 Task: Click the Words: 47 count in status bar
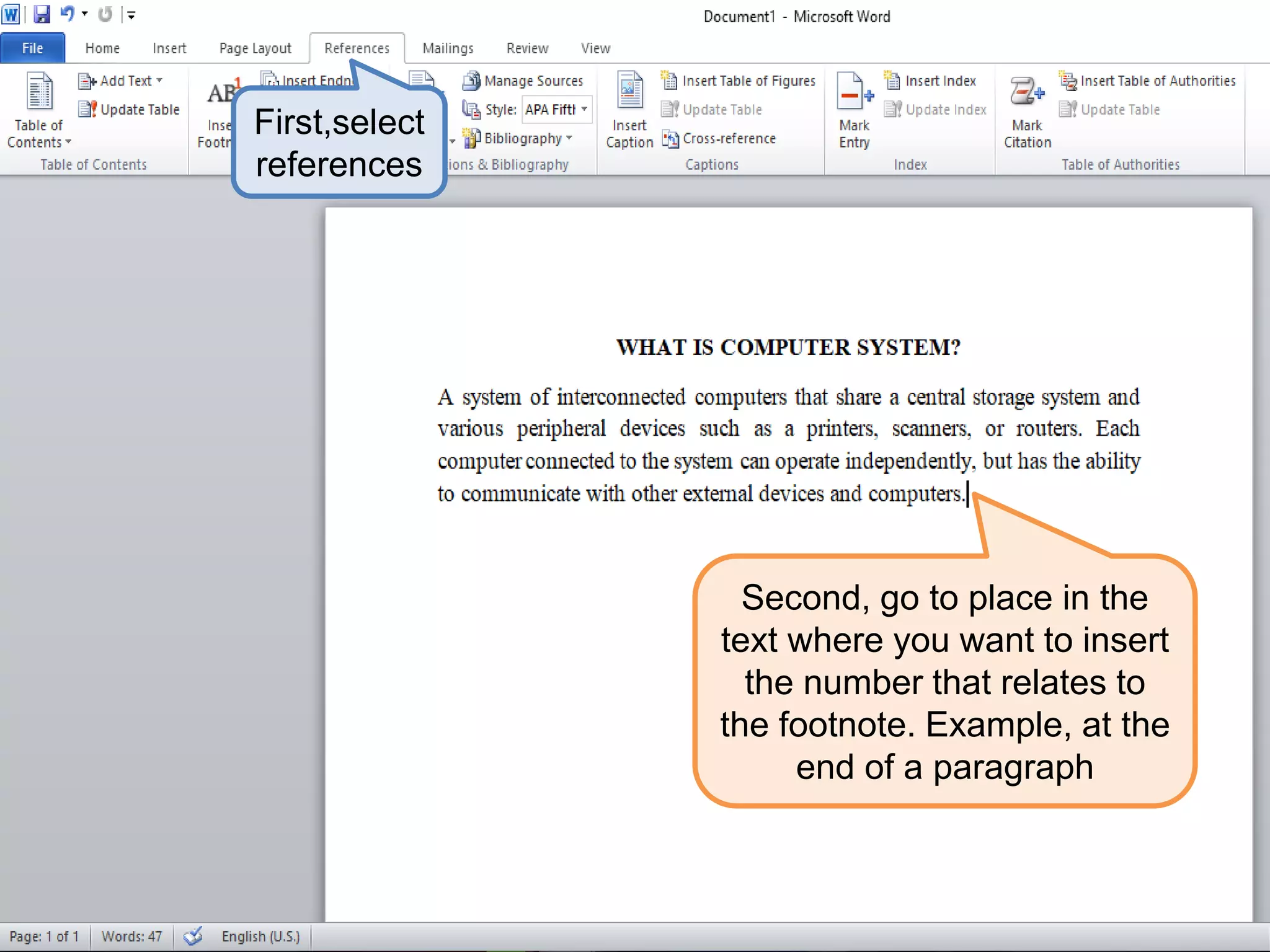coord(131,936)
